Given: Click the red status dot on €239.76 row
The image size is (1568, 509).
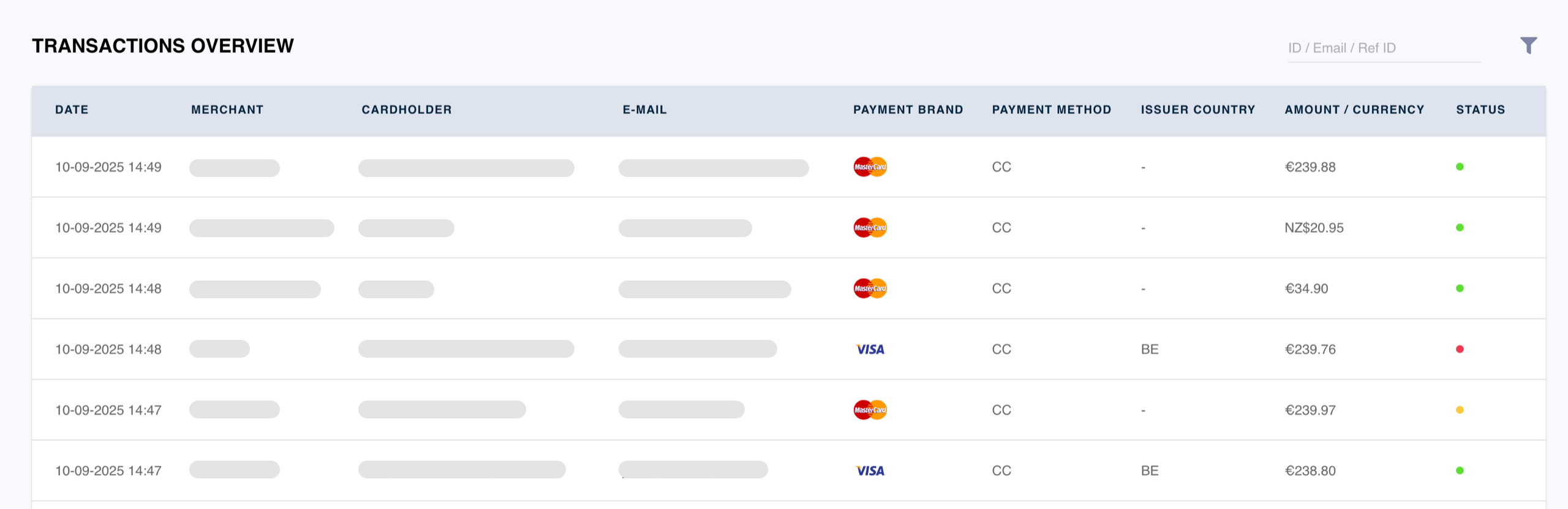Looking at the screenshot, I should coord(1460,349).
